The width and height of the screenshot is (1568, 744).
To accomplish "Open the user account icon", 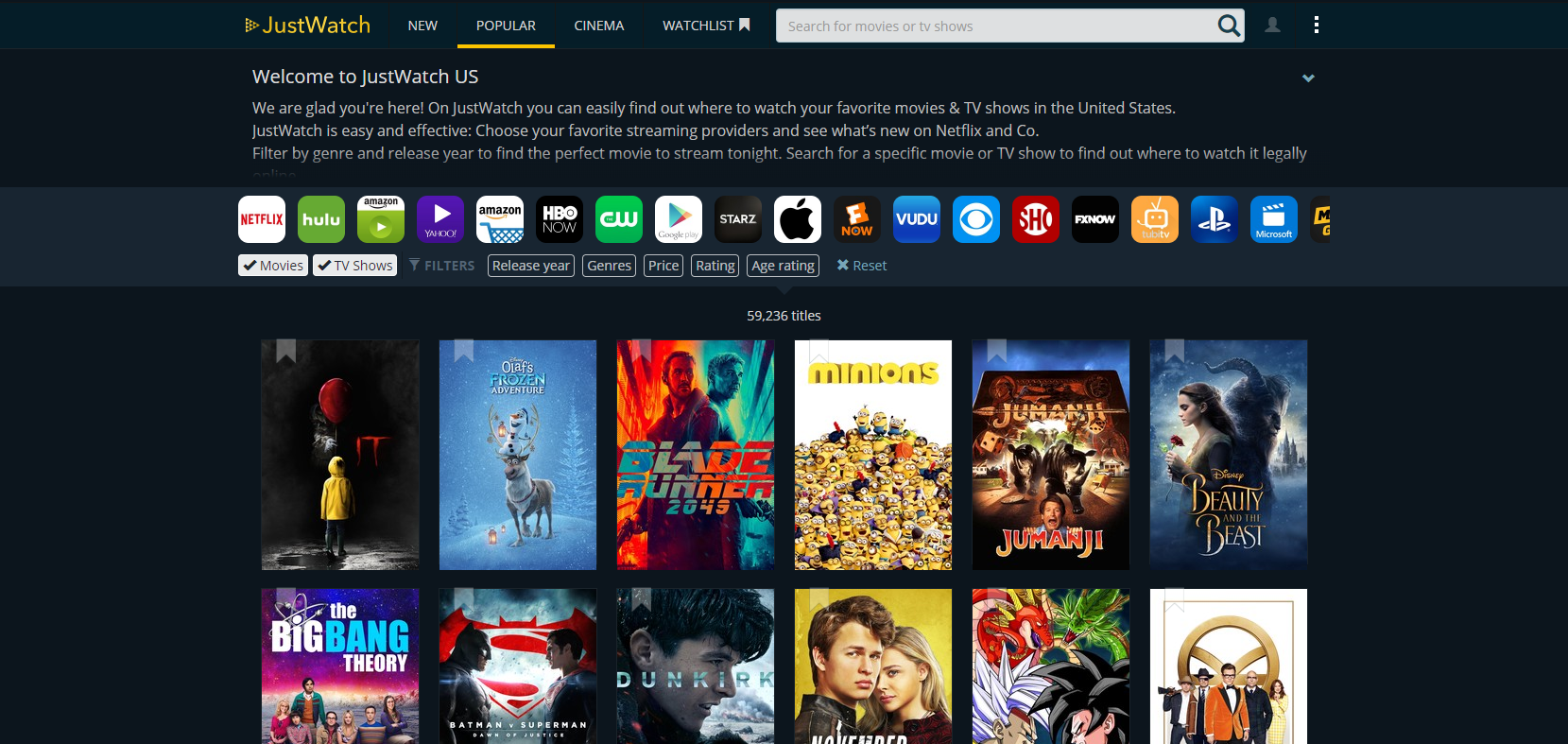I will tap(1273, 26).
